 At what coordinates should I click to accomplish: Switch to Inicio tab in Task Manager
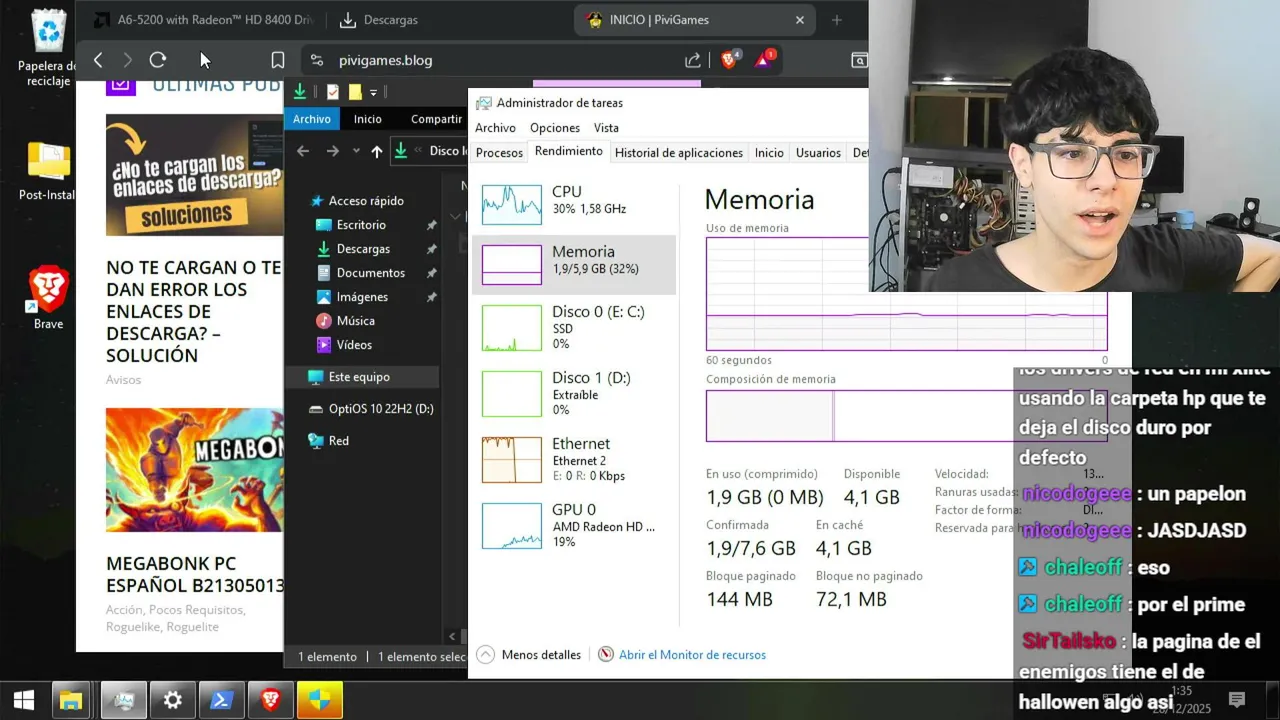(x=769, y=153)
